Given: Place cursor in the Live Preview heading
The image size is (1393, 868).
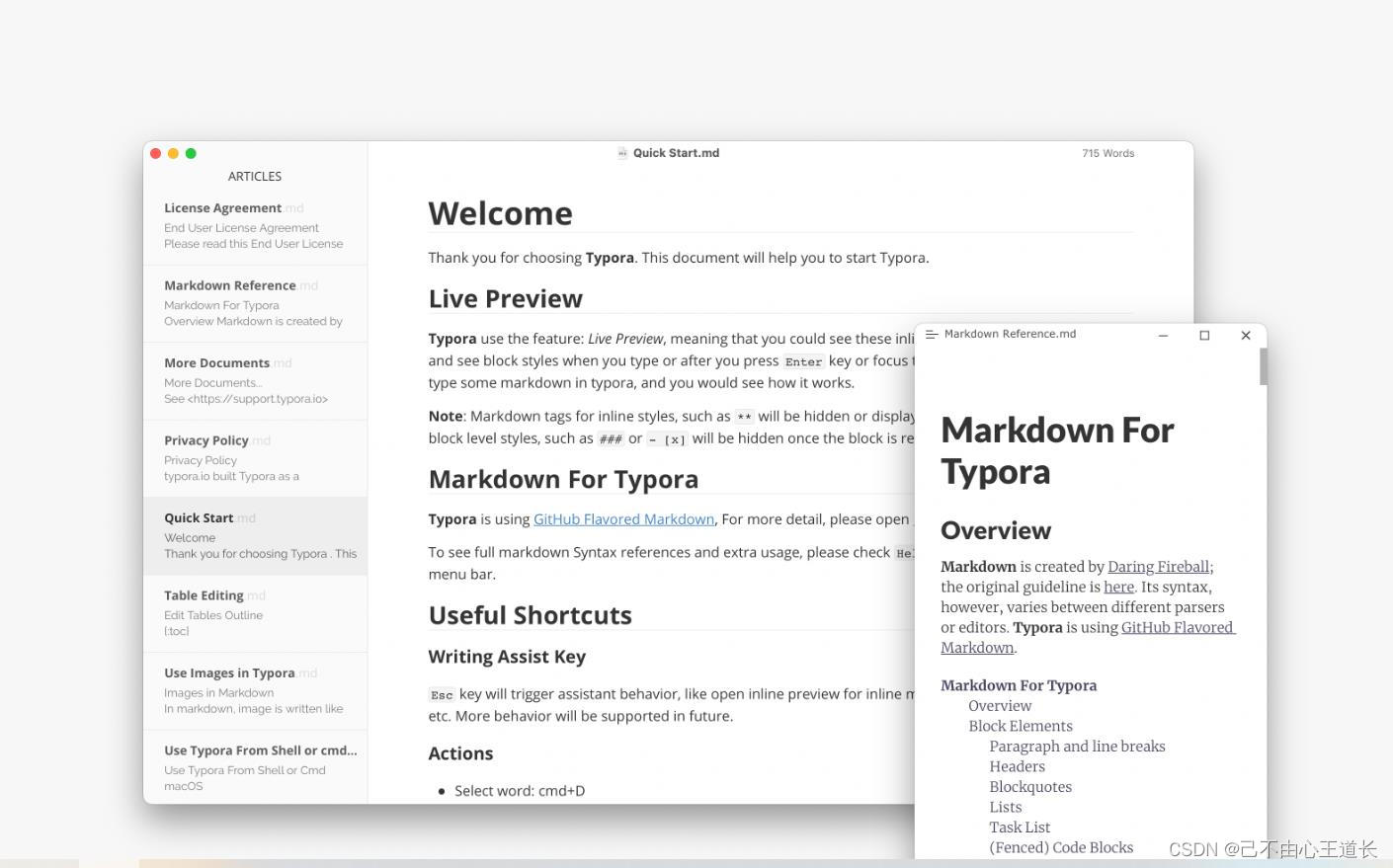Looking at the screenshot, I should point(505,298).
